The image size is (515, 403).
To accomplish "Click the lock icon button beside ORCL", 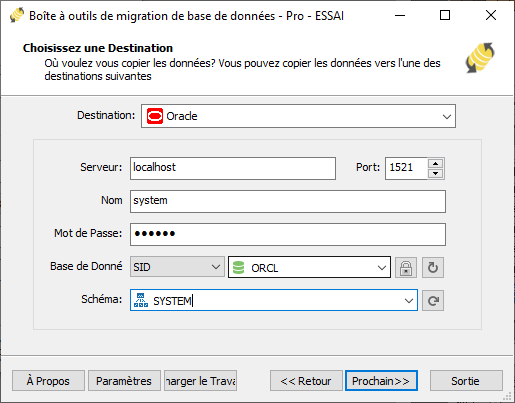I will (406, 267).
